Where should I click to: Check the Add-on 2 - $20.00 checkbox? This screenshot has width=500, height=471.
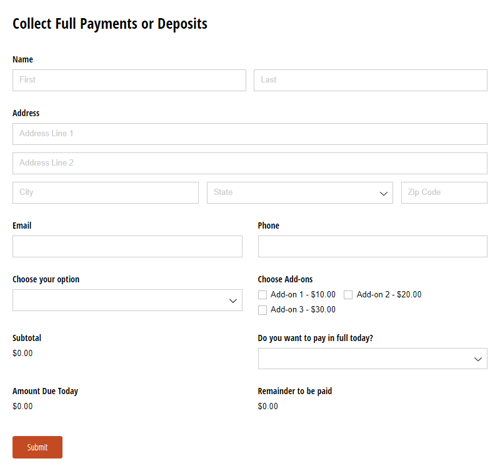click(x=348, y=295)
